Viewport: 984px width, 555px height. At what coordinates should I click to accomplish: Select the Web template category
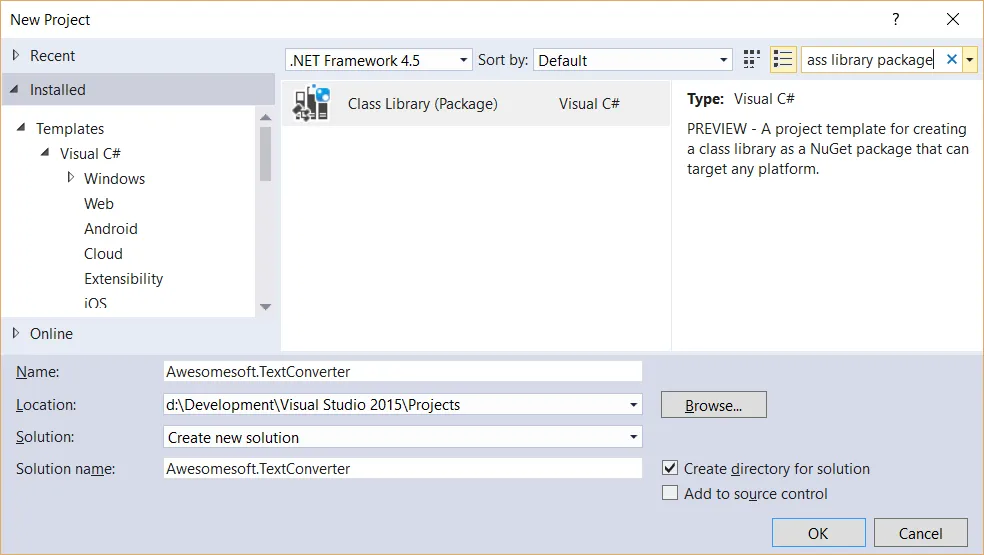pos(99,204)
